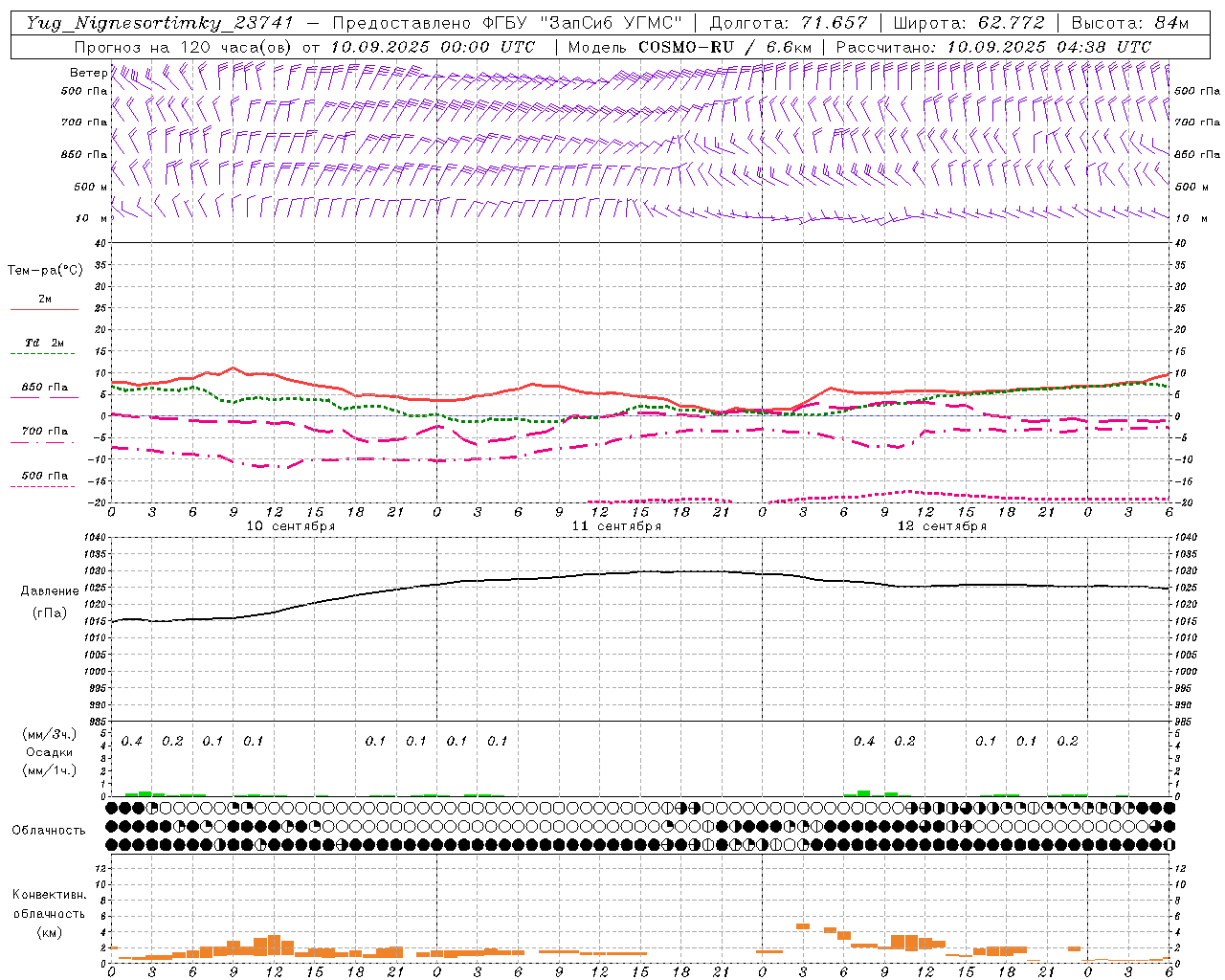Viewport: 1225px width, 980px height.
Task: Click the (км) convective height unit label
Action: [49, 931]
